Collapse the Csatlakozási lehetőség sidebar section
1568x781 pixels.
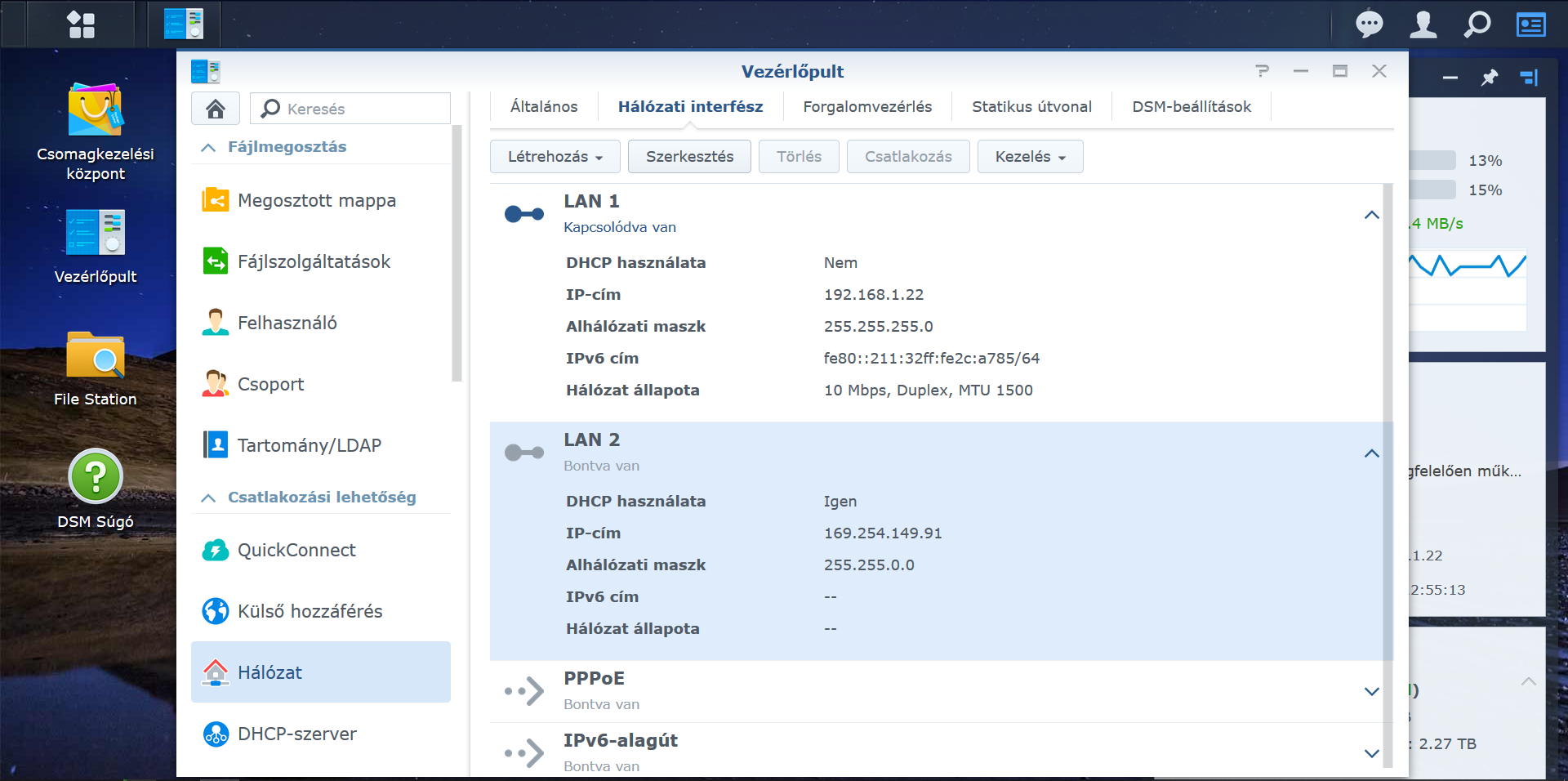pyautogui.click(x=208, y=498)
